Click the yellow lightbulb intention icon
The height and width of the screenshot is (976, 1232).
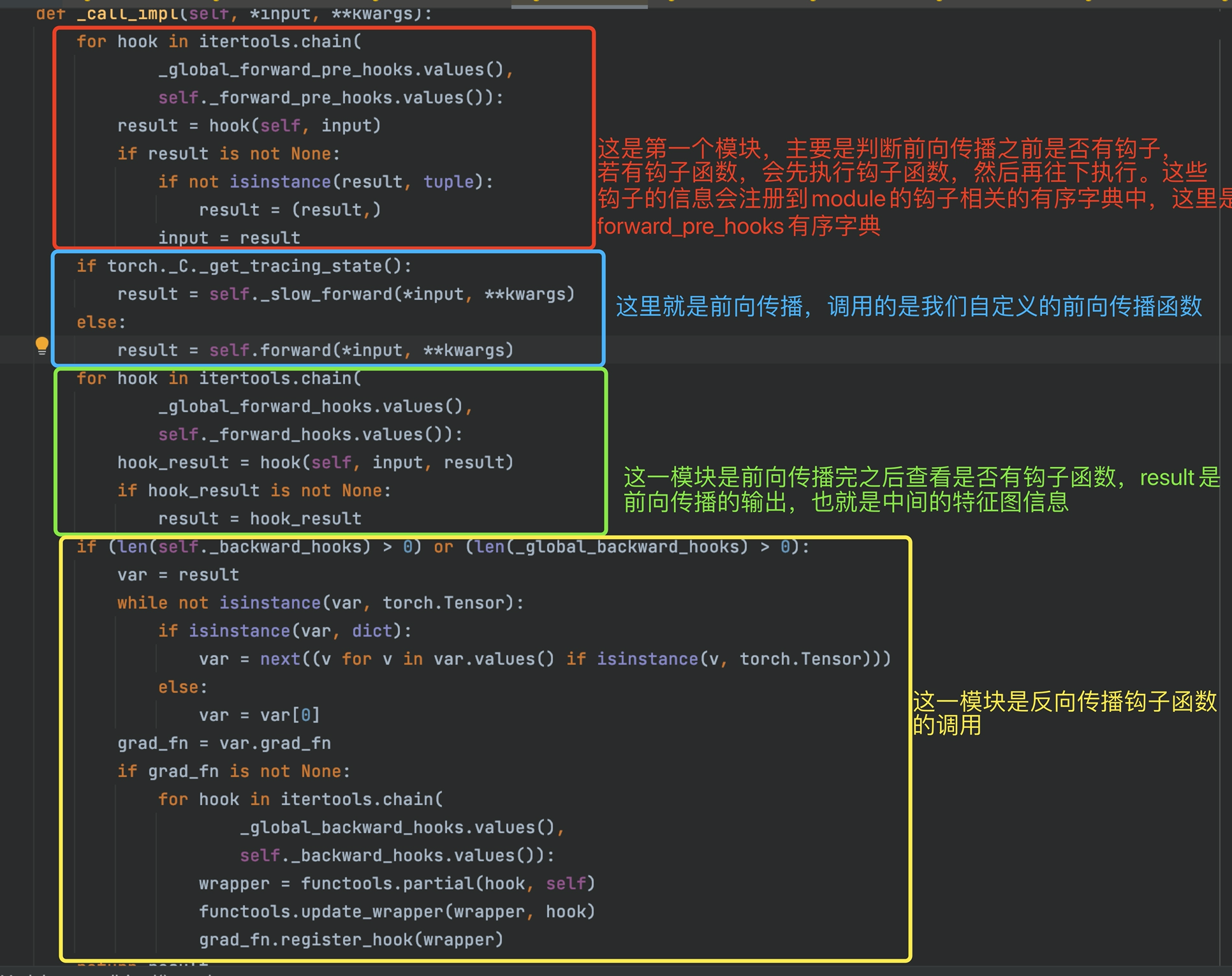pos(42,345)
